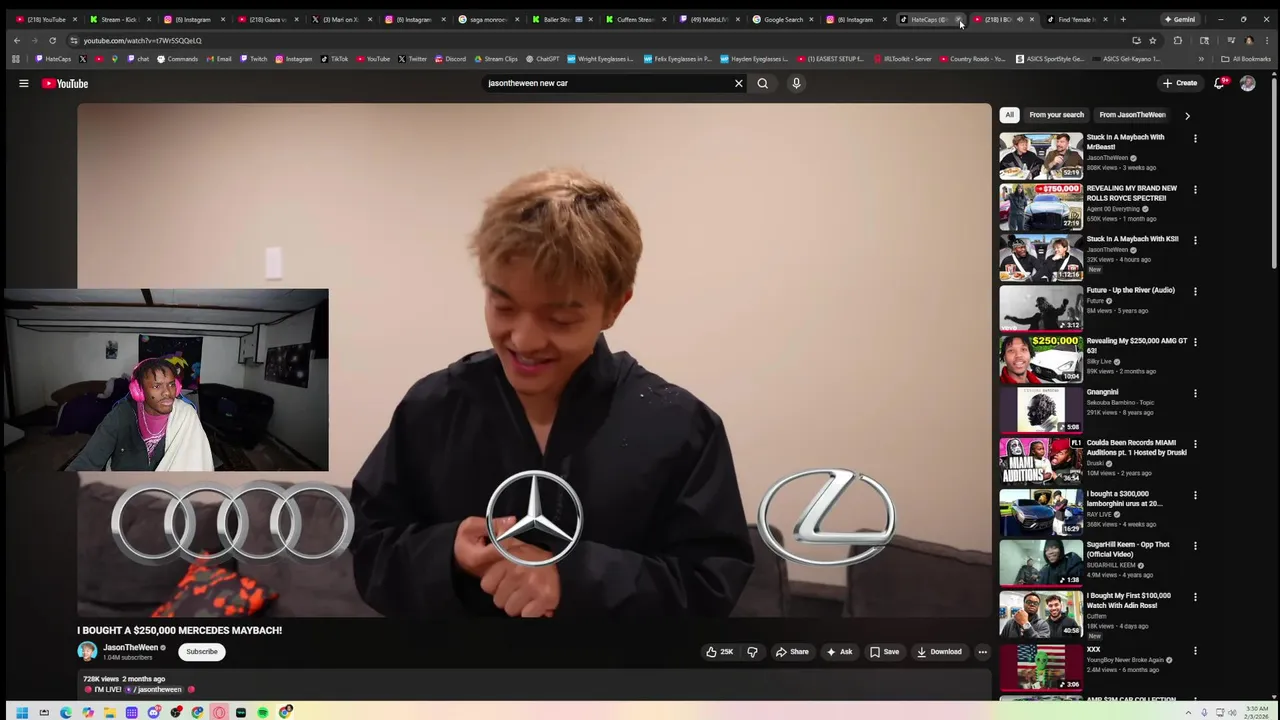Open JasonTheWeen channel avatar

(x=87, y=651)
